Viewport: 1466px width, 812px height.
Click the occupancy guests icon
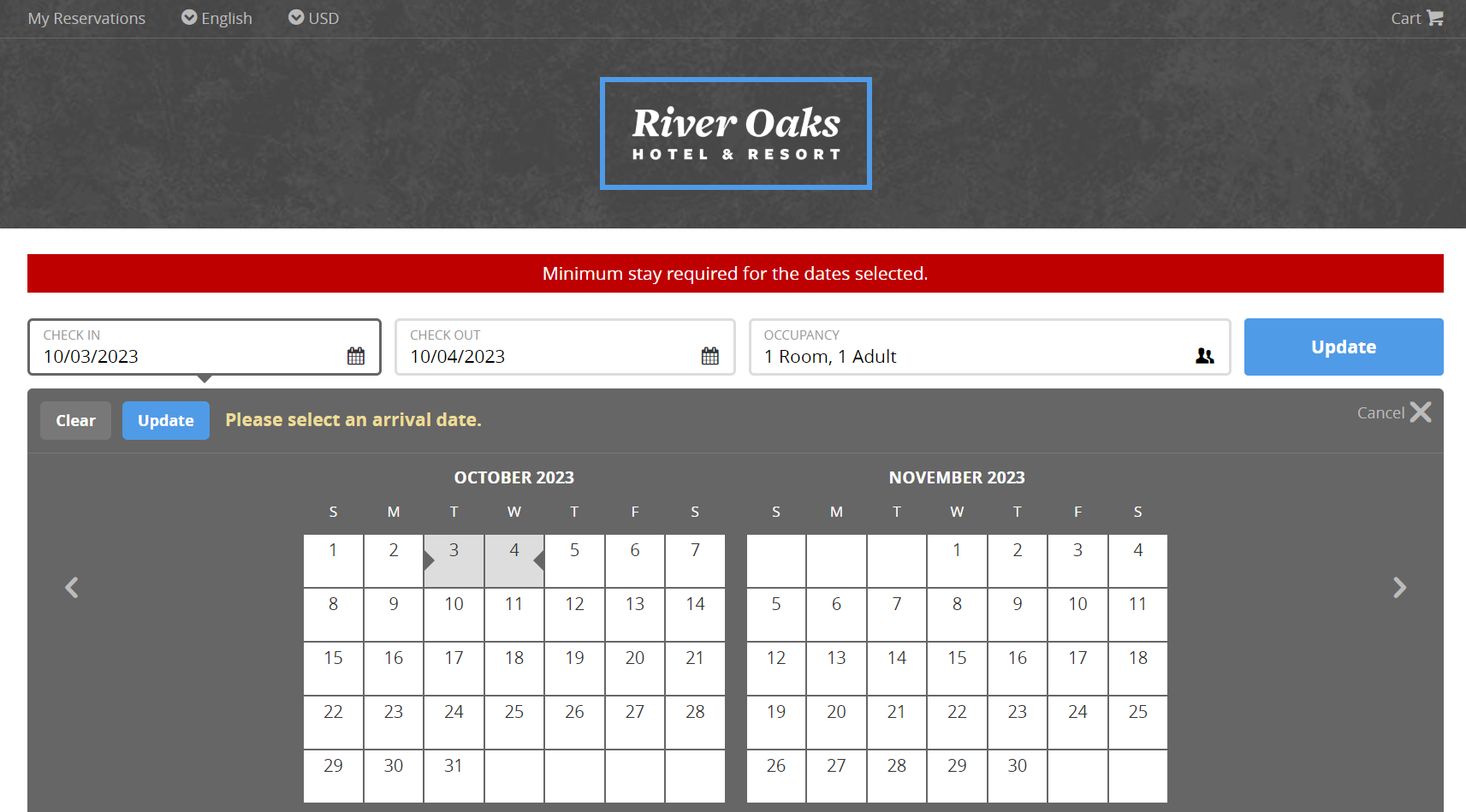(x=1205, y=356)
